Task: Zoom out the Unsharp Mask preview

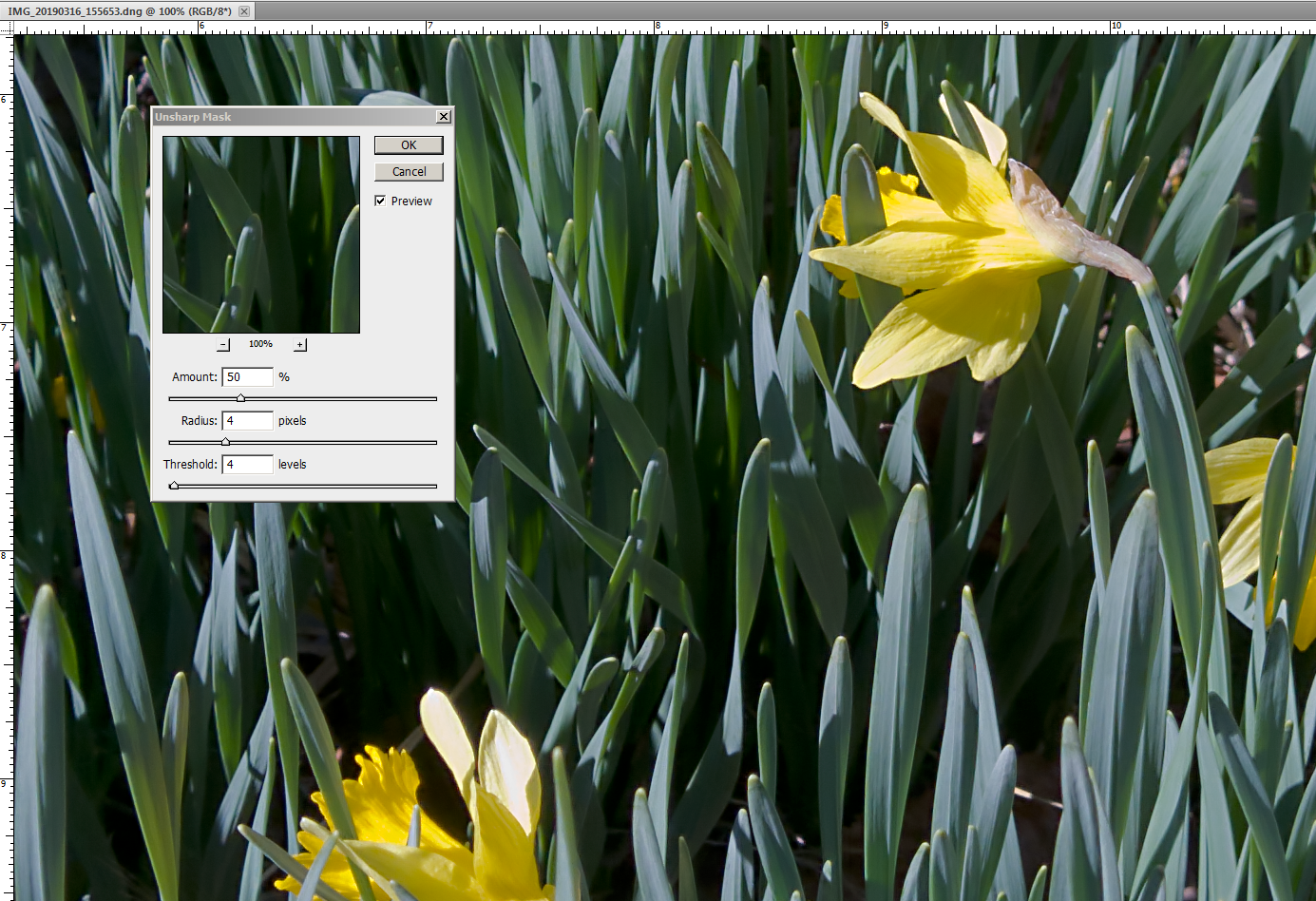Action: pos(223,345)
